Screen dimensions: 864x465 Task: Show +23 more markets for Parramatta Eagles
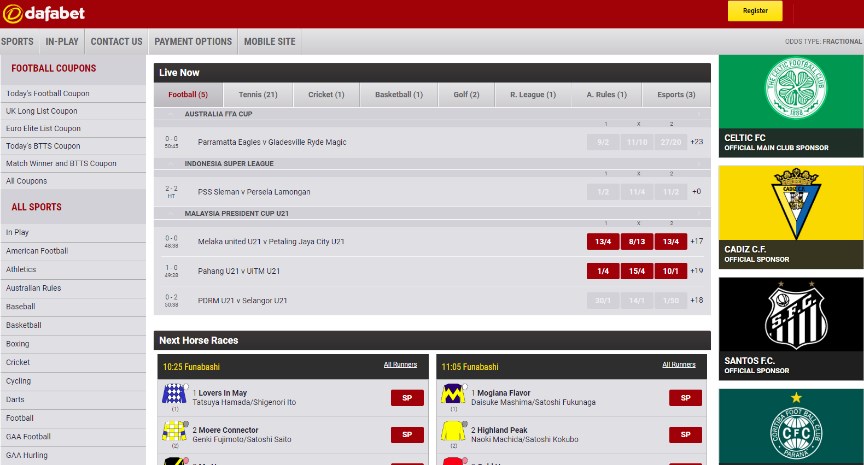tap(696, 142)
